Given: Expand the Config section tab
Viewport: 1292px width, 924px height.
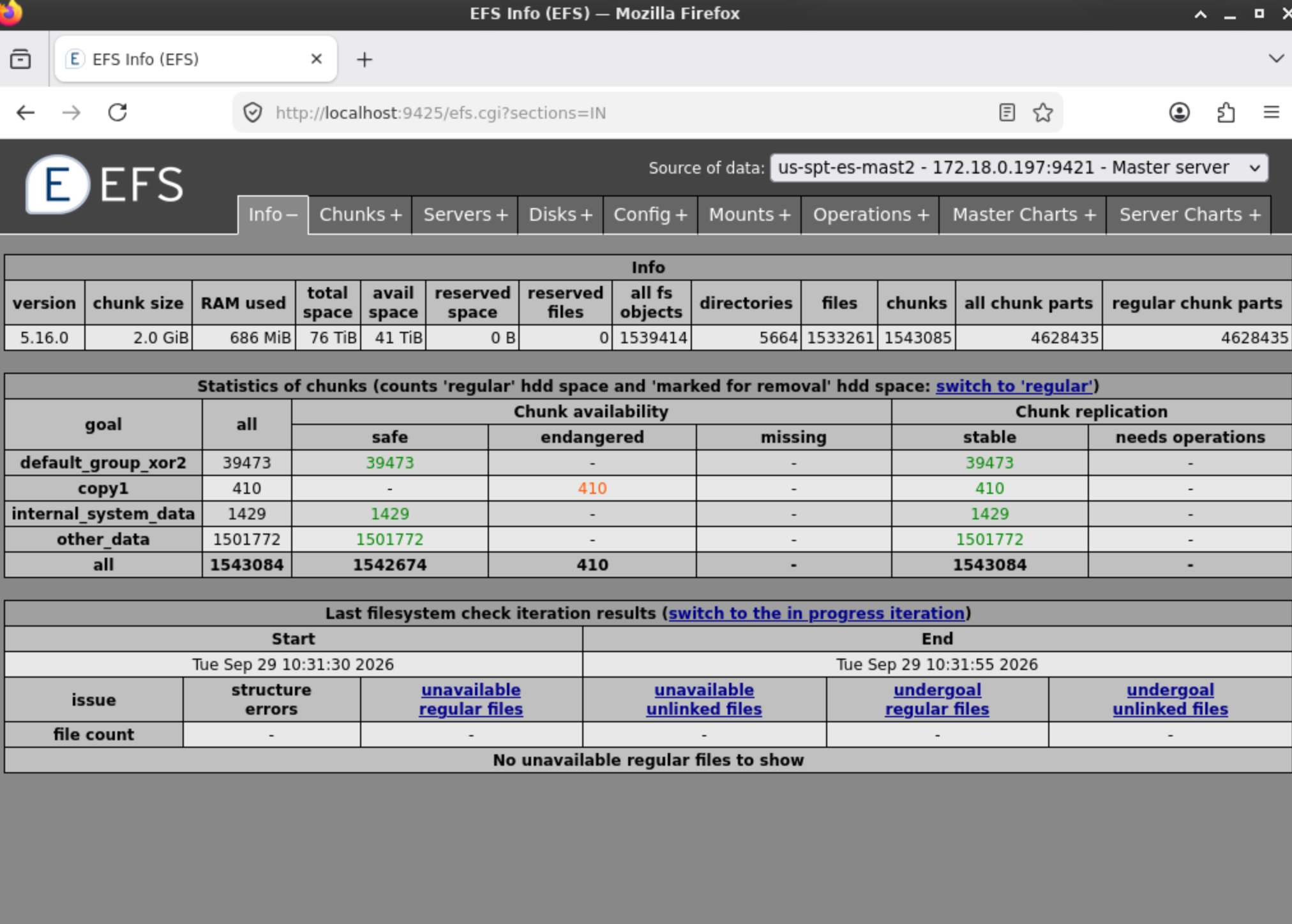Looking at the screenshot, I should click(650, 215).
